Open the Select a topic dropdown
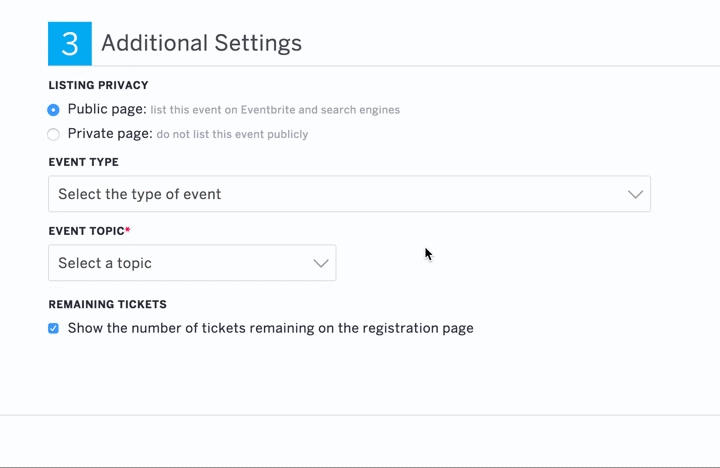The image size is (720, 468). 192,263
